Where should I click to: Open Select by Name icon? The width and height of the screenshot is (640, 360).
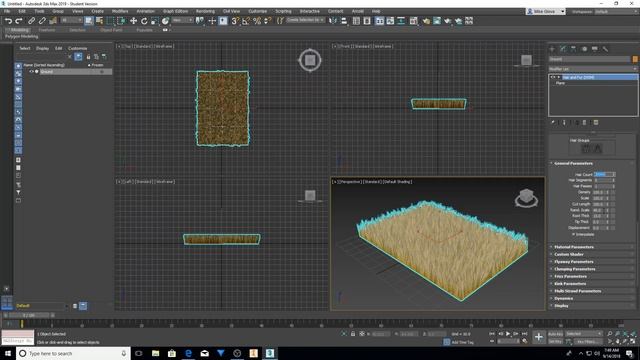pos(99,21)
